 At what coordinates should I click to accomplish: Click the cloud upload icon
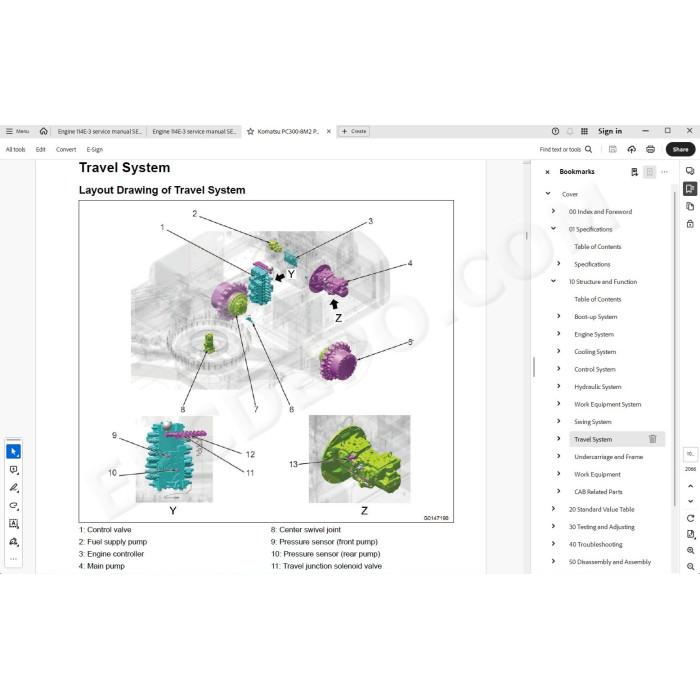point(632,150)
